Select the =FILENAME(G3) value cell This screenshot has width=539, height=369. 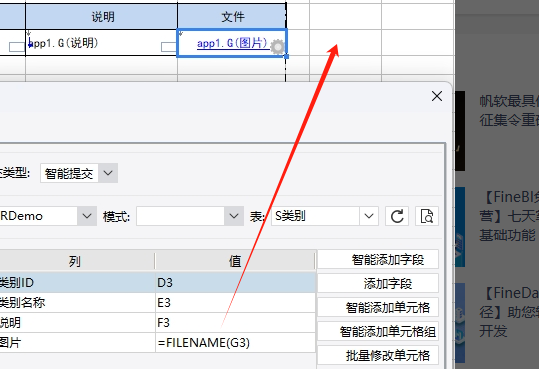coord(235,343)
